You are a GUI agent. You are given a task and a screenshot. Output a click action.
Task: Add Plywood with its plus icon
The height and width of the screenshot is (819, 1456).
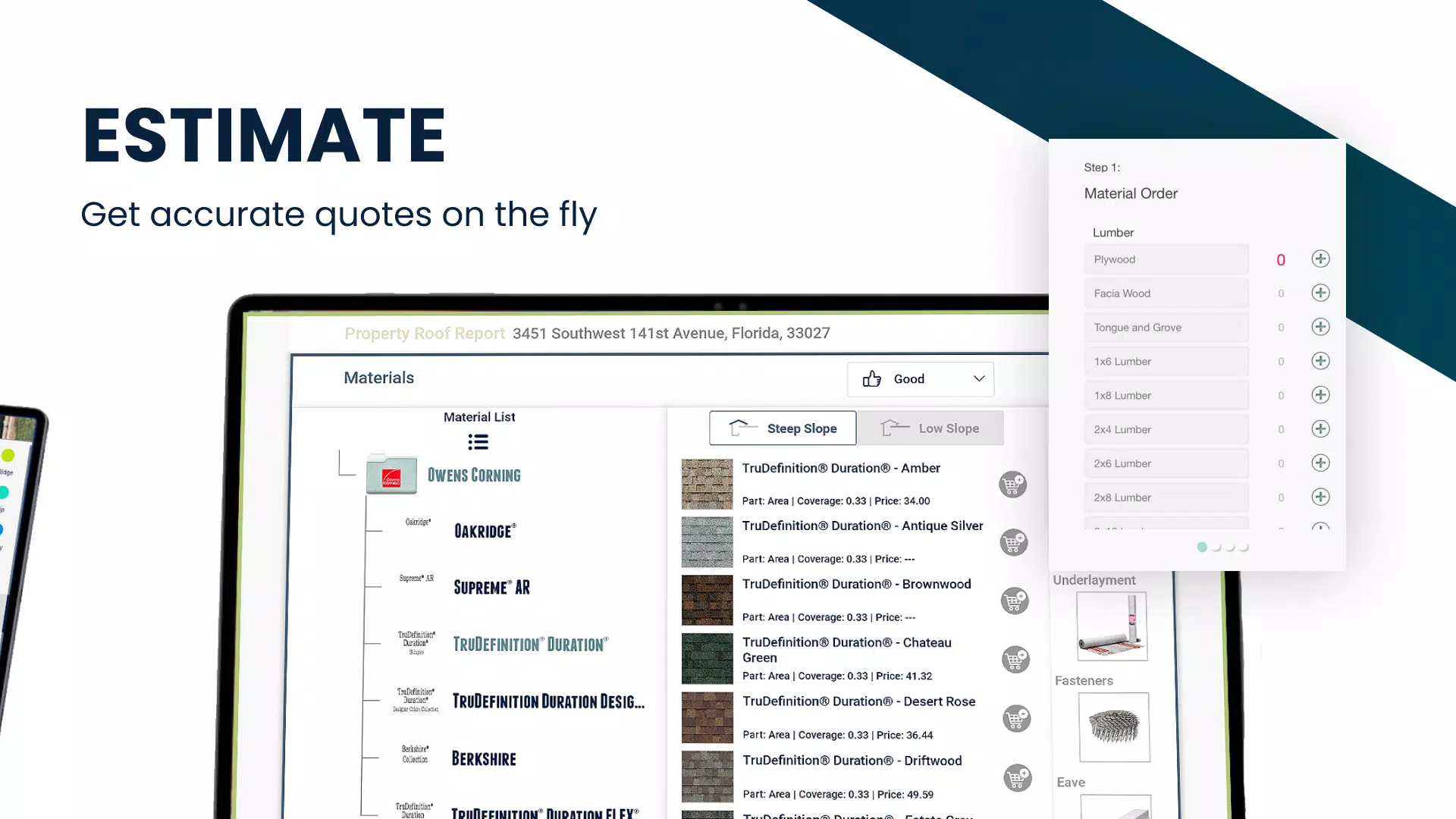click(1320, 259)
